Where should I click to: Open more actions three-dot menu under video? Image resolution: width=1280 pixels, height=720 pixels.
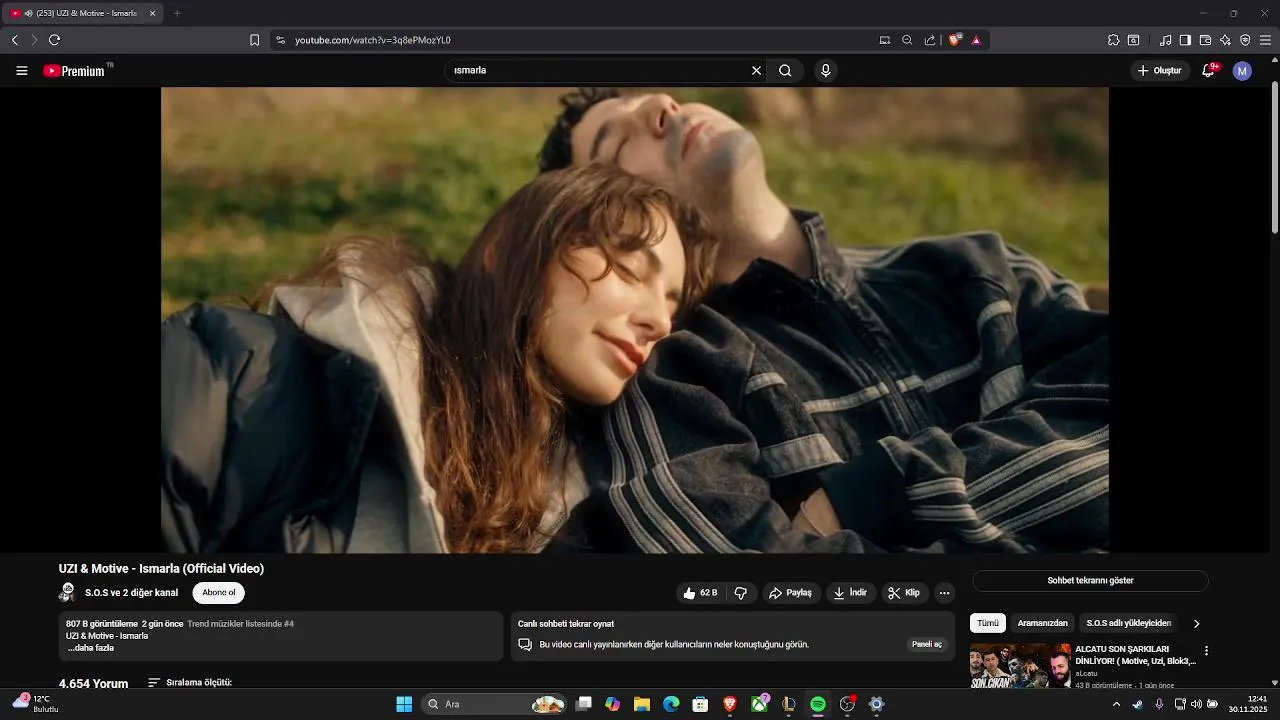pyautogui.click(x=944, y=593)
